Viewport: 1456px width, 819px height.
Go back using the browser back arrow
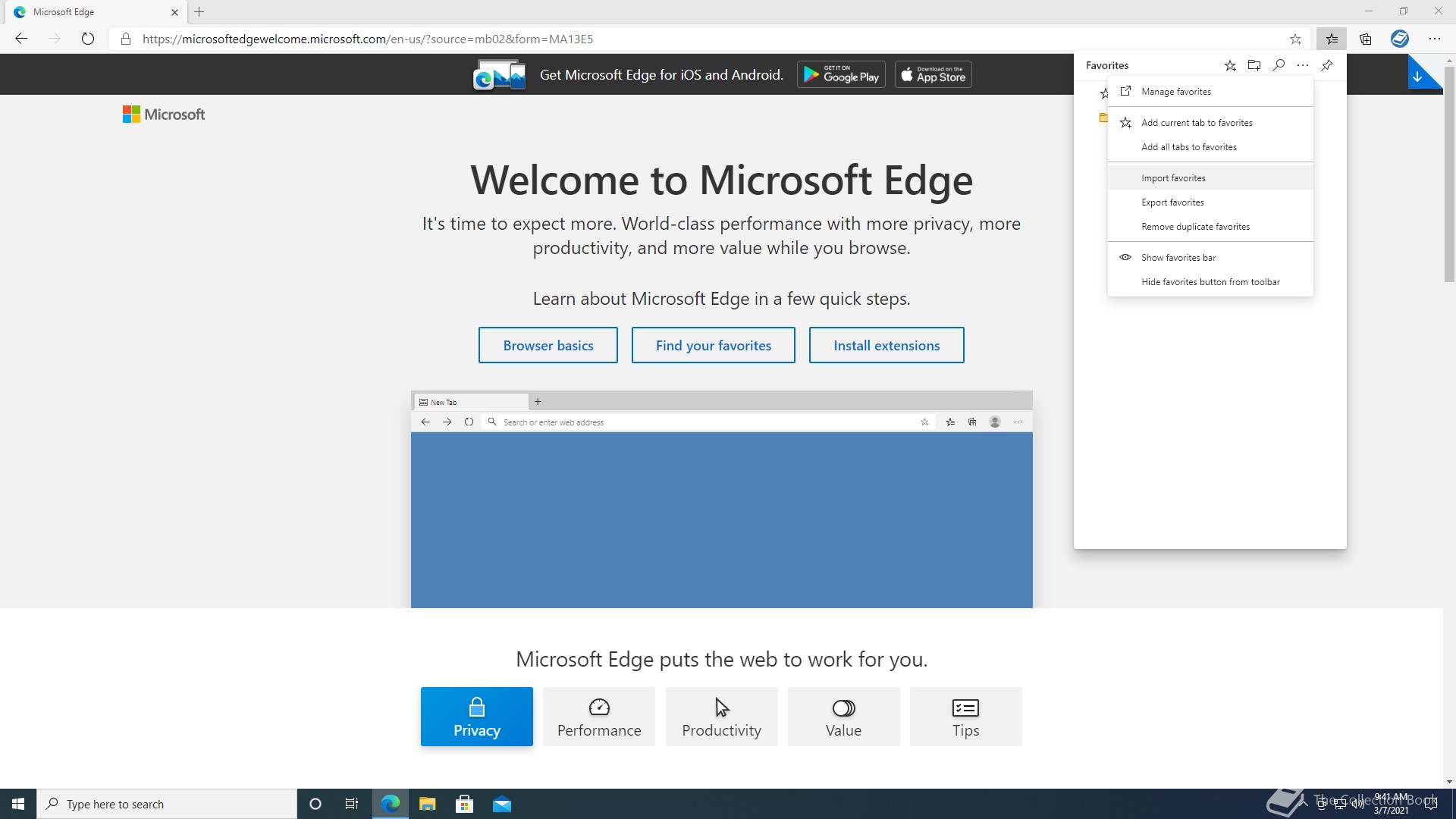pyautogui.click(x=21, y=39)
